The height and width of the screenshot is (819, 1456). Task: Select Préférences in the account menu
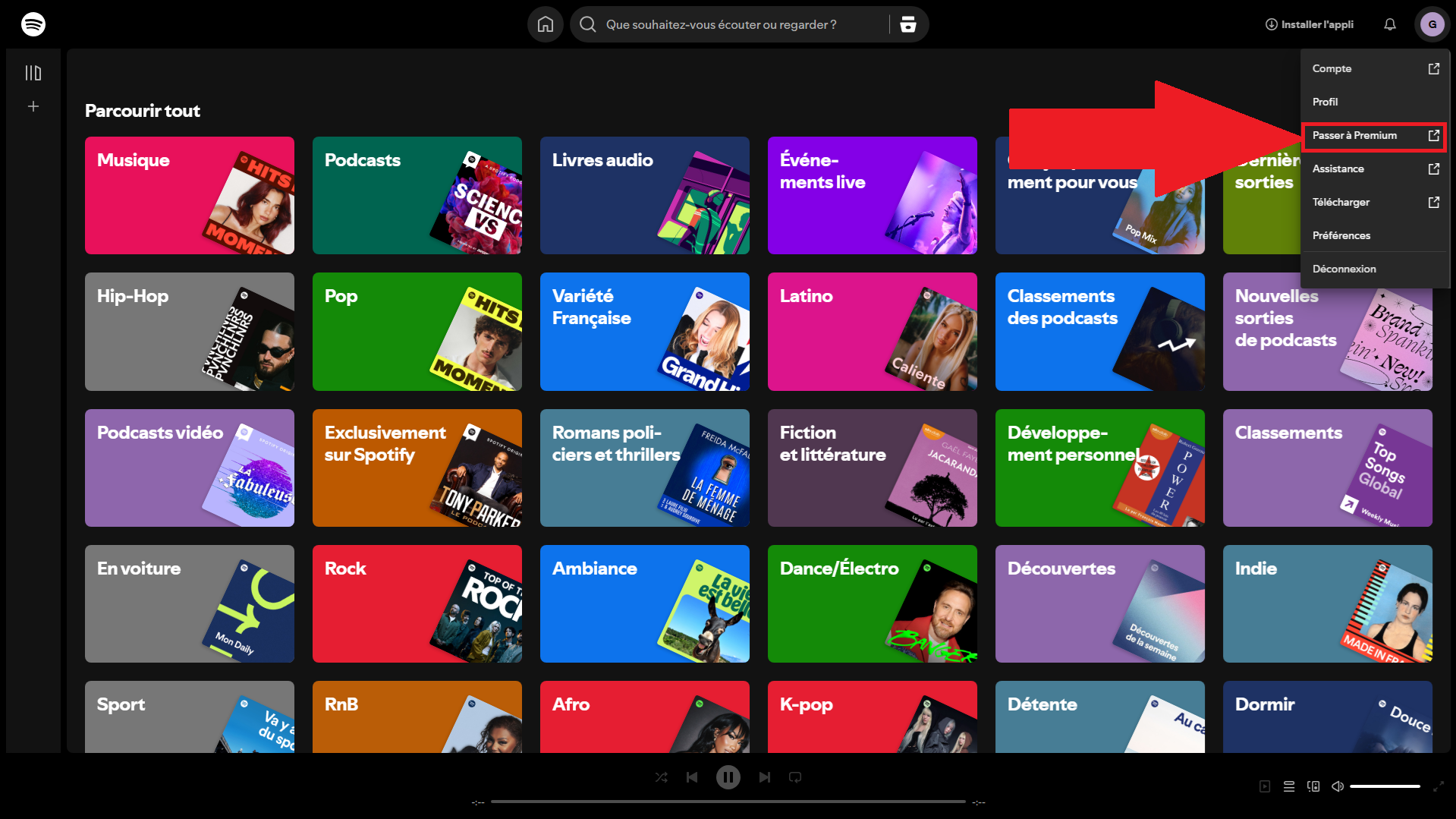click(1341, 235)
